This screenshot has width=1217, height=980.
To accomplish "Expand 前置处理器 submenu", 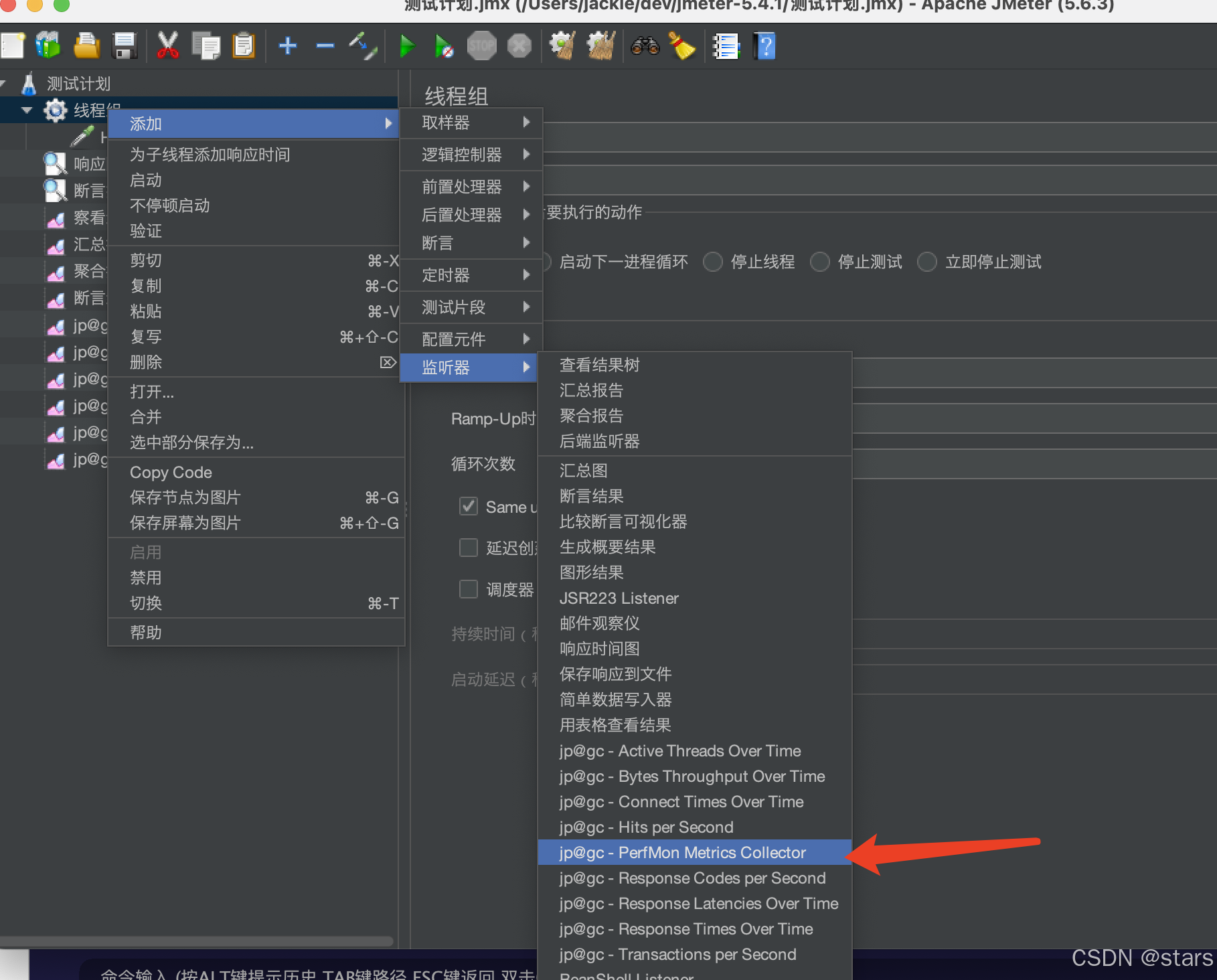I will pyautogui.click(x=471, y=186).
